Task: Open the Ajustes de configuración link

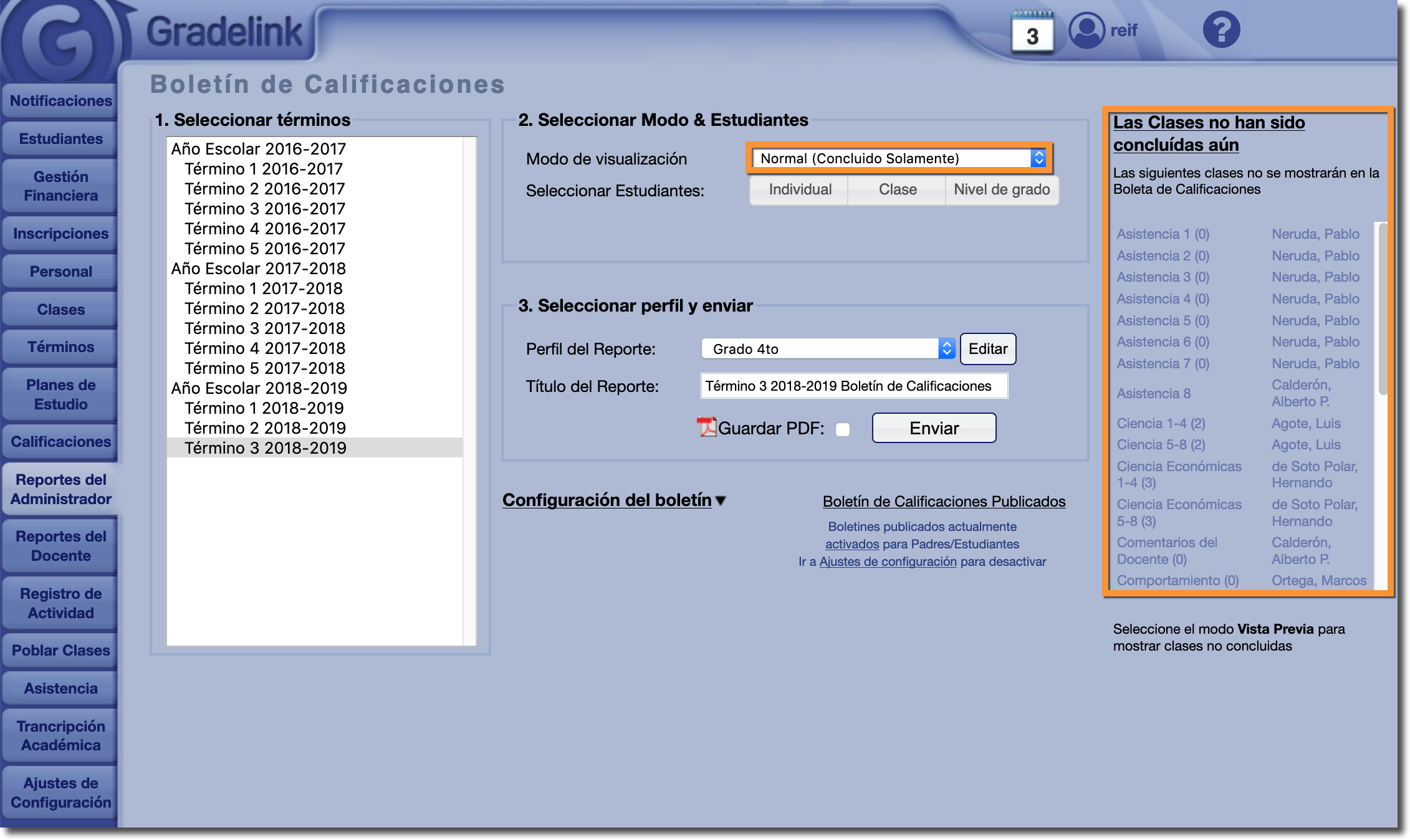Action: point(888,561)
